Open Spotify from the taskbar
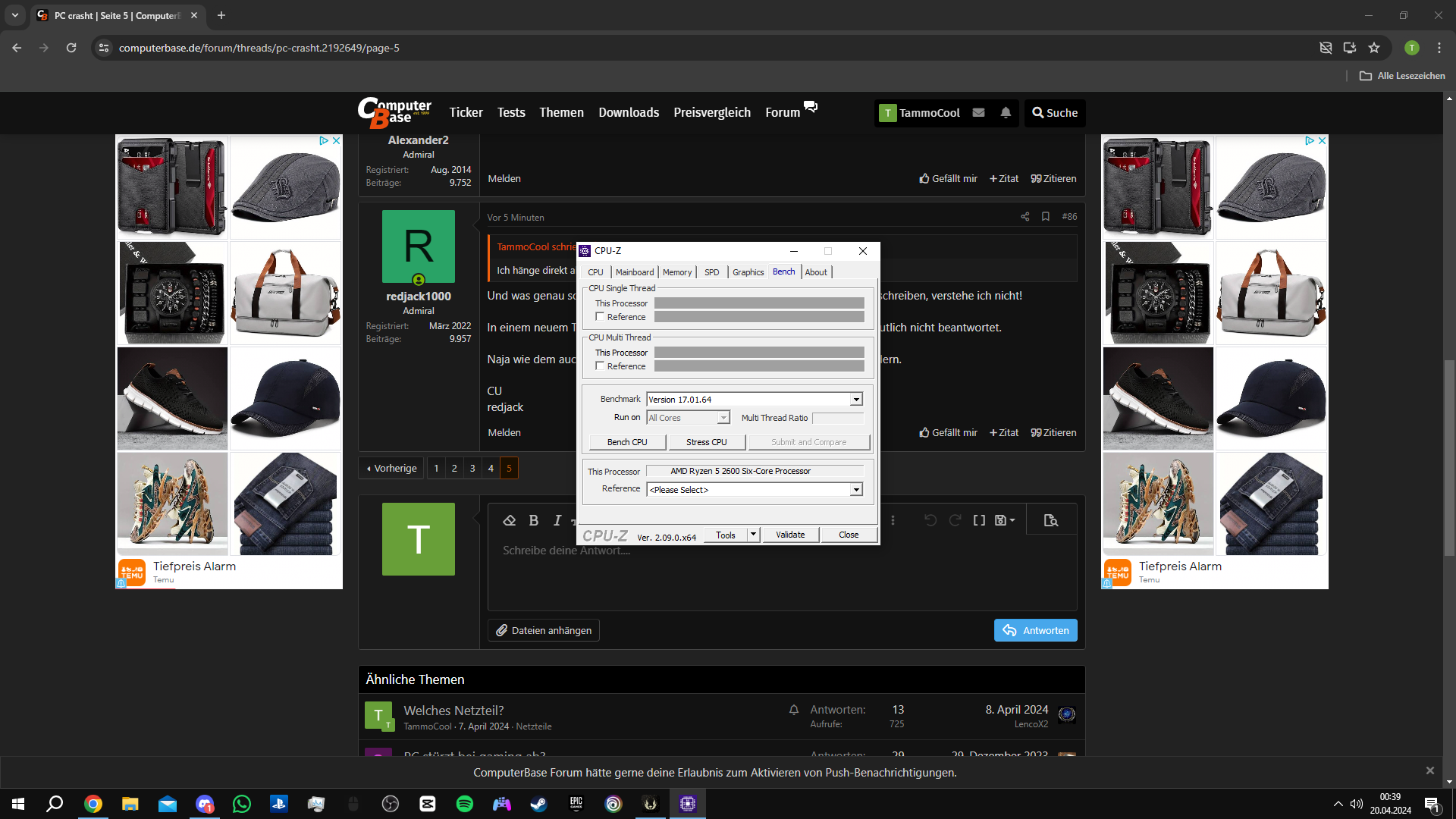This screenshot has height=819, width=1456. [465, 804]
